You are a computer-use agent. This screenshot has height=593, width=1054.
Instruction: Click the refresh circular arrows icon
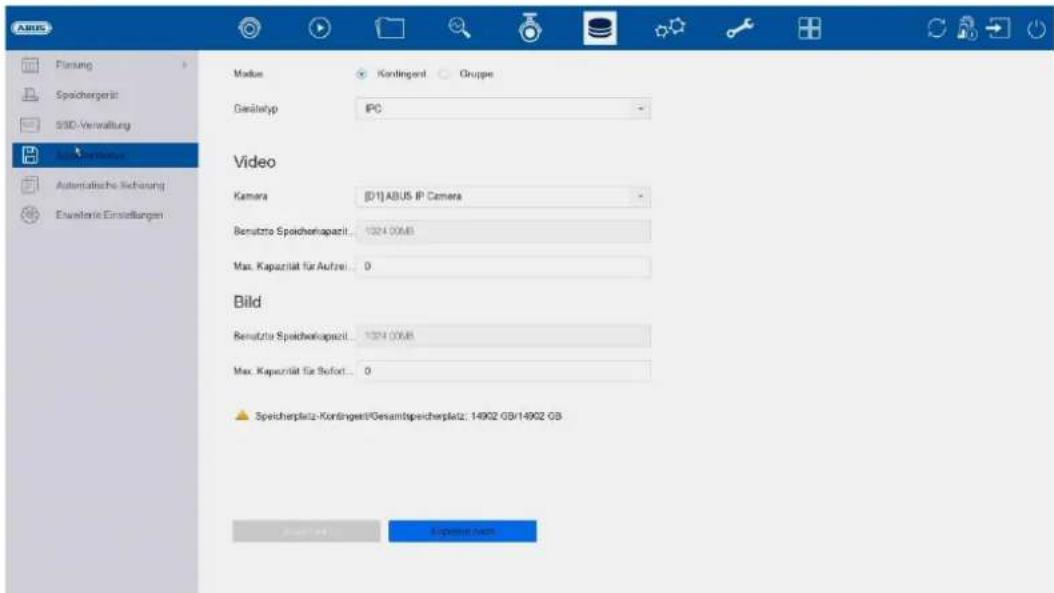[x=936, y=28]
